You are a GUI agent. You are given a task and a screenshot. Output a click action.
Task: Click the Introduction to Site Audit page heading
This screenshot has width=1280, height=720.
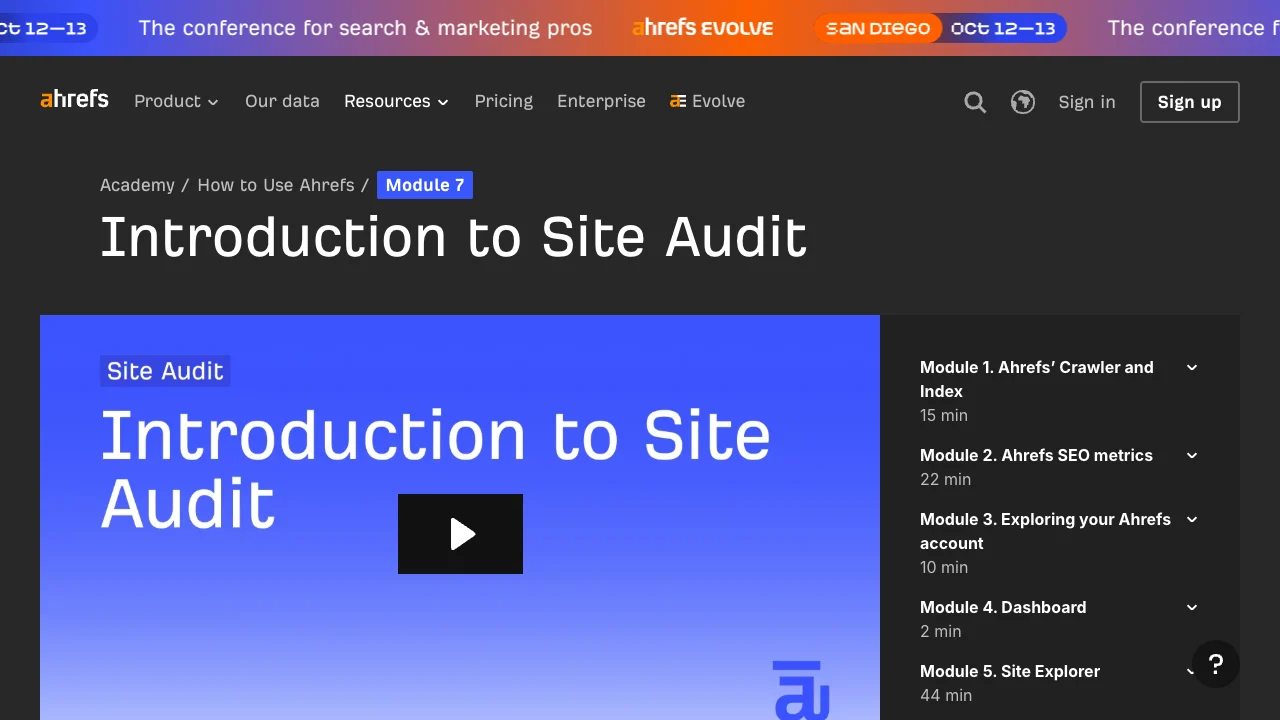point(453,238)
